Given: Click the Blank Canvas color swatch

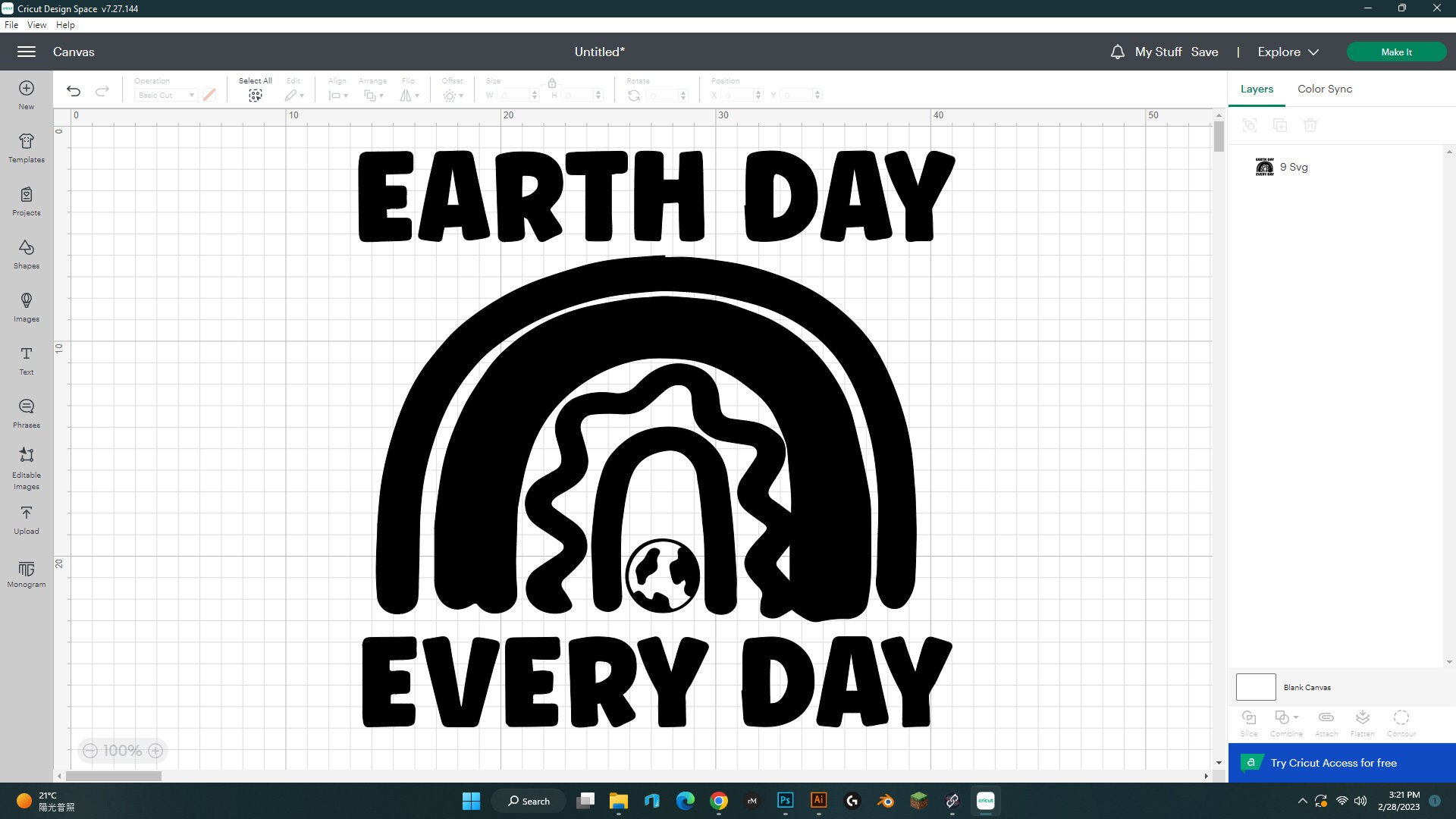Looking at the screenshot, I should (1255, 687).
